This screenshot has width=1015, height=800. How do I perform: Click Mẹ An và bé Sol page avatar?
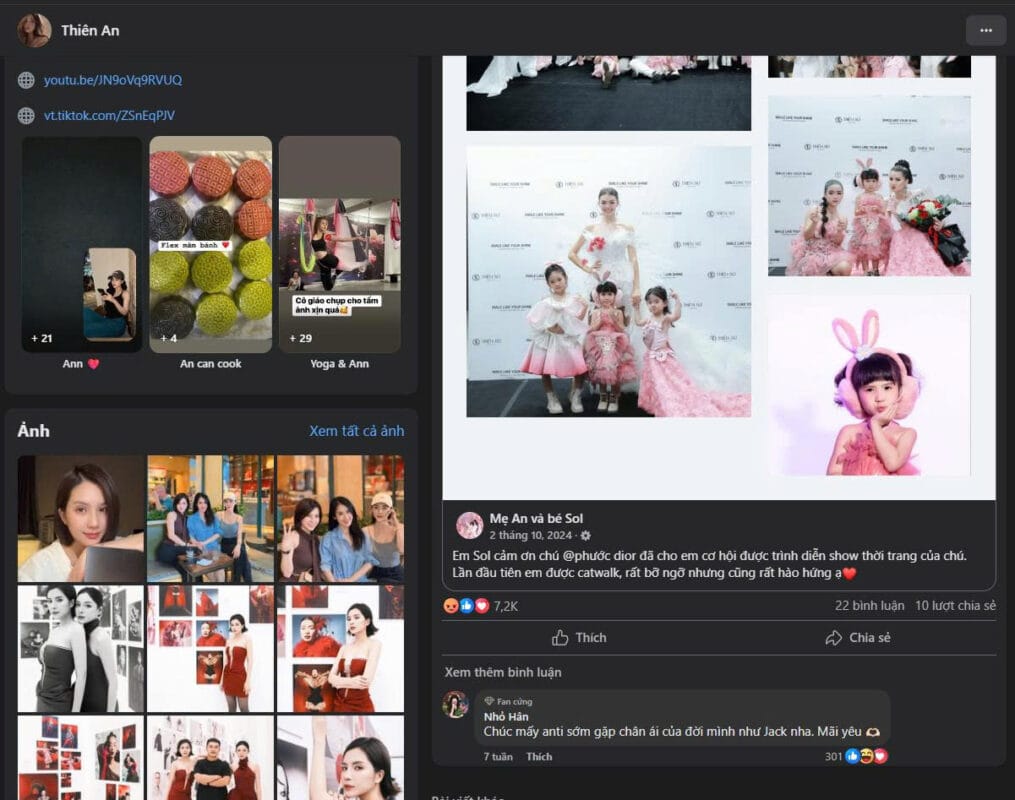pos(469,526)
